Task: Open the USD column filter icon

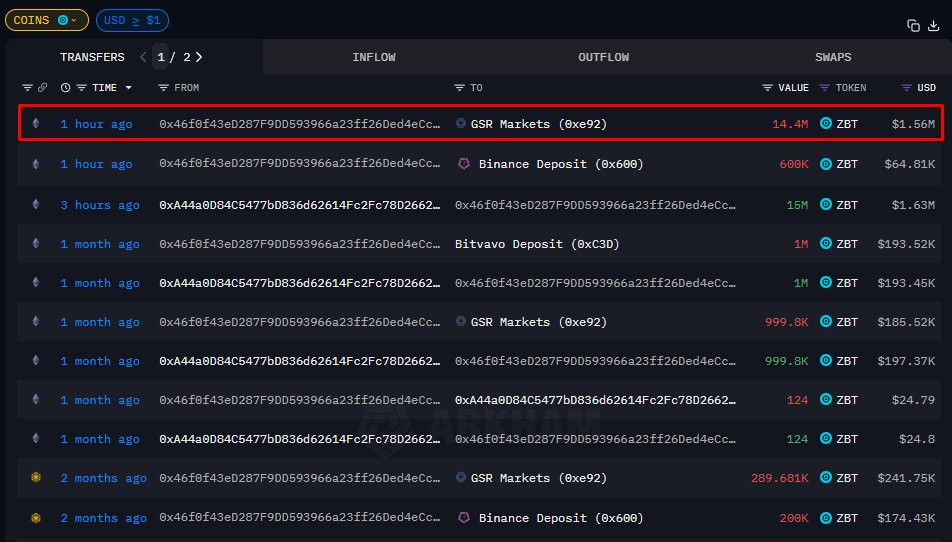Action: pyautogui.click(x=906, y=88)
